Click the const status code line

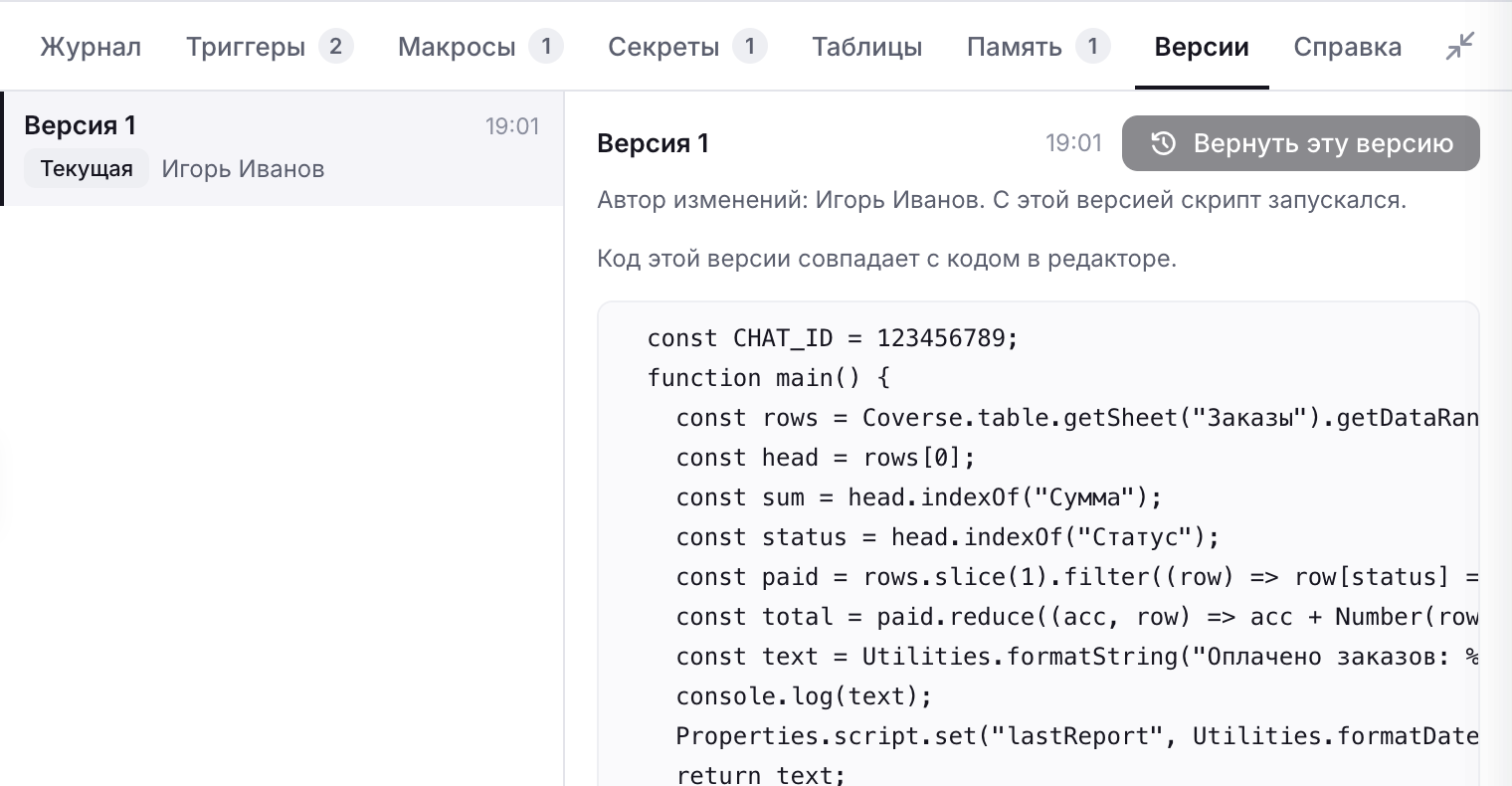947,537
